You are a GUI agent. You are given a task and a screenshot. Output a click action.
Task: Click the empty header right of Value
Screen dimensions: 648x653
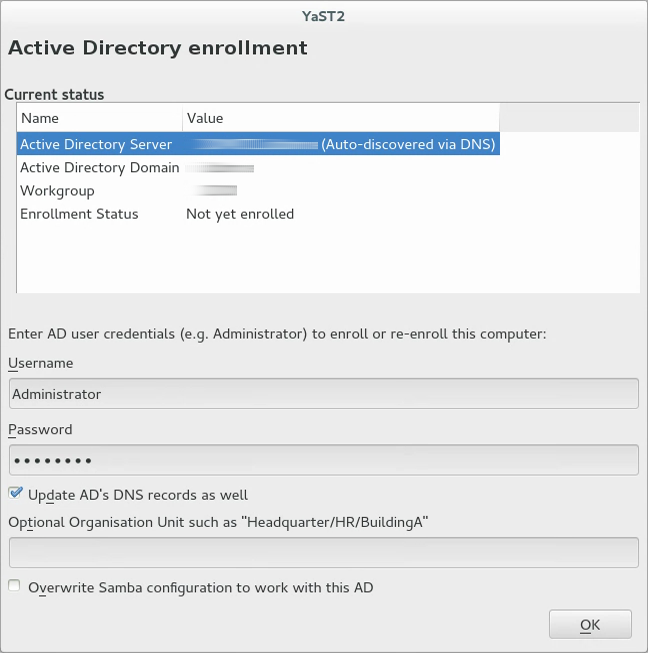(x=568, y=118)
